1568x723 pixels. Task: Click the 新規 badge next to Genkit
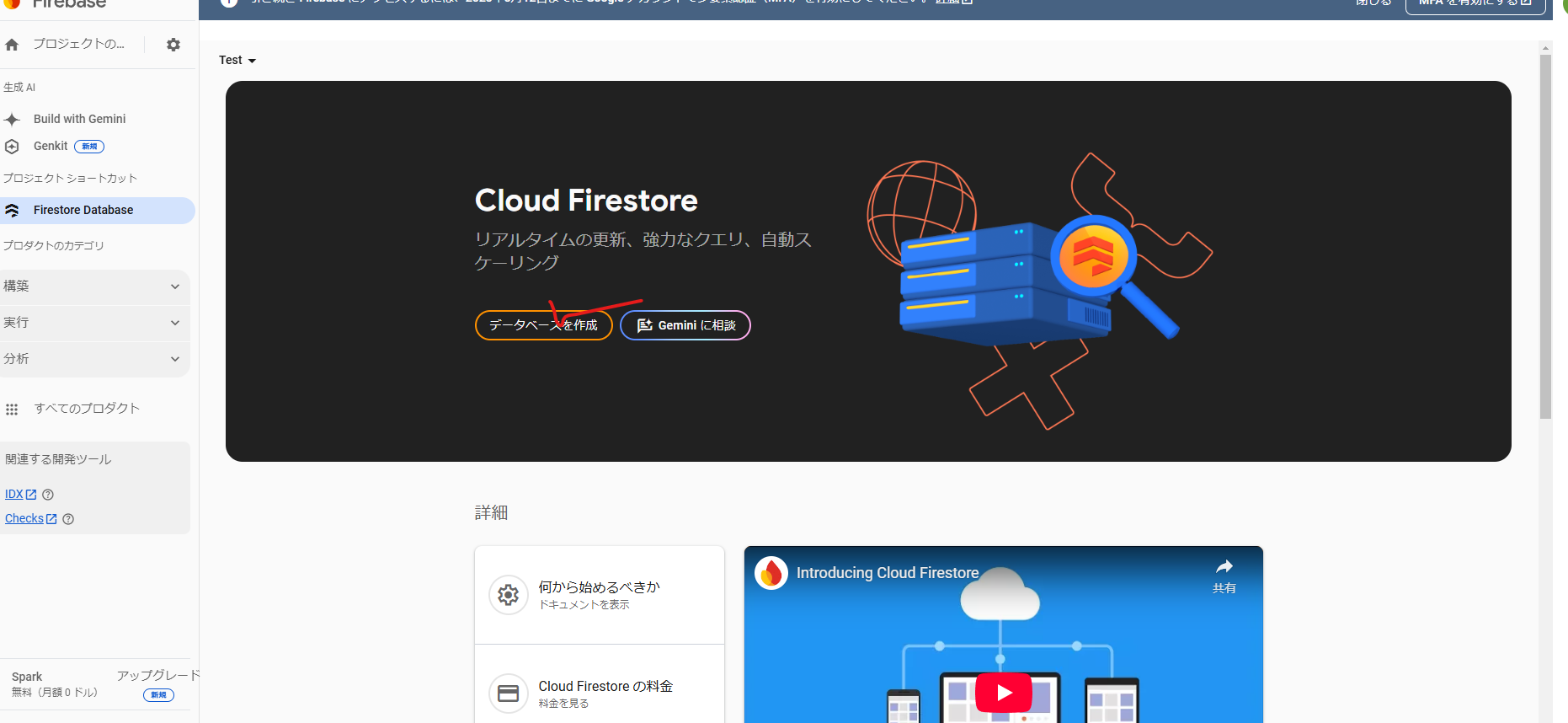coord(89,147)
